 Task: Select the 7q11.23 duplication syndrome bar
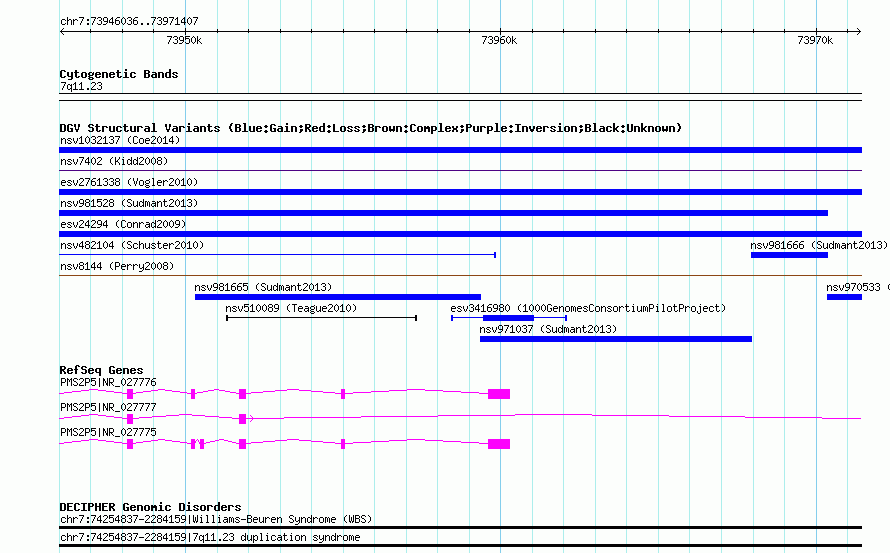point(460,546)
